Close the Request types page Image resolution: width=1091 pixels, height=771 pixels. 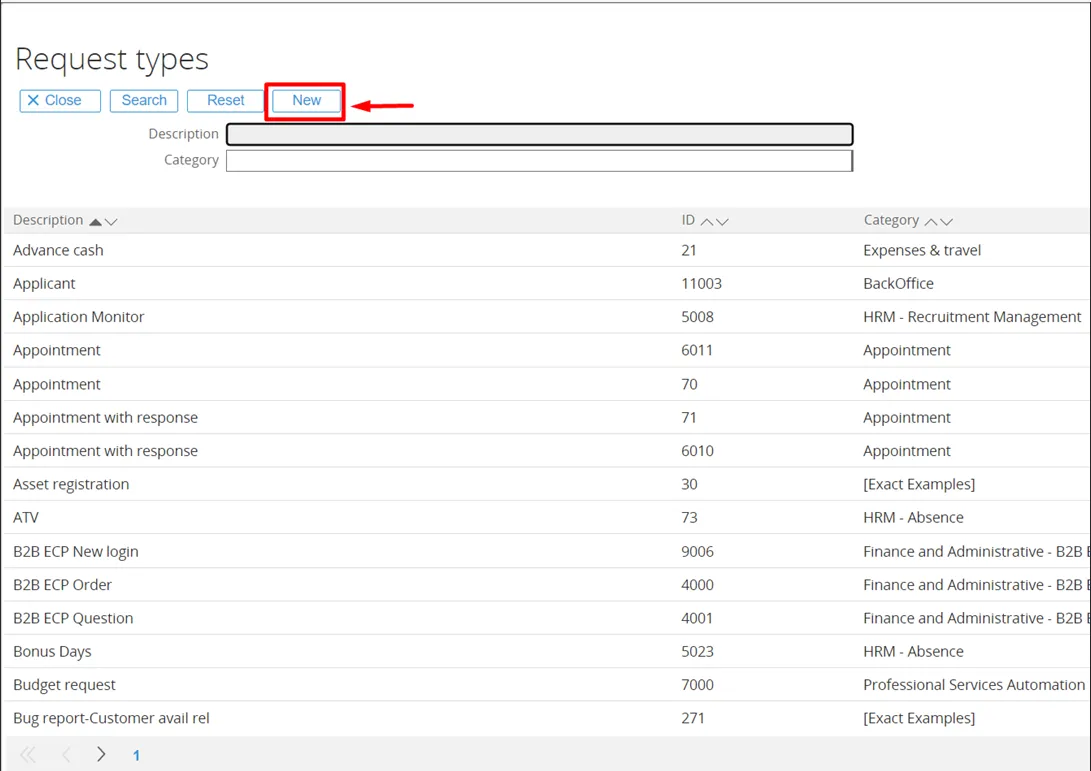[x=60, y=100]
